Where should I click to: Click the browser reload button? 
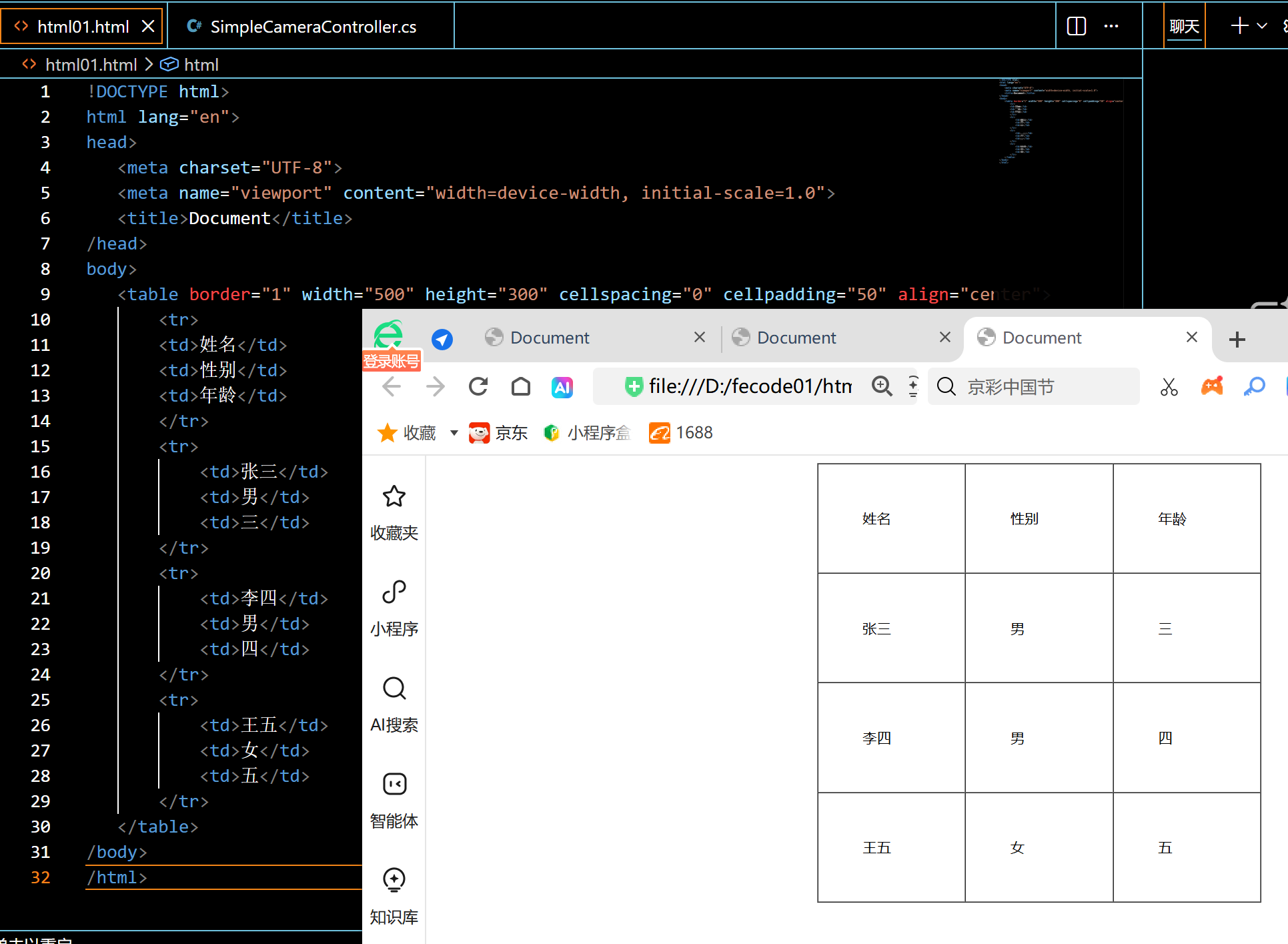[x=478, y=386]
